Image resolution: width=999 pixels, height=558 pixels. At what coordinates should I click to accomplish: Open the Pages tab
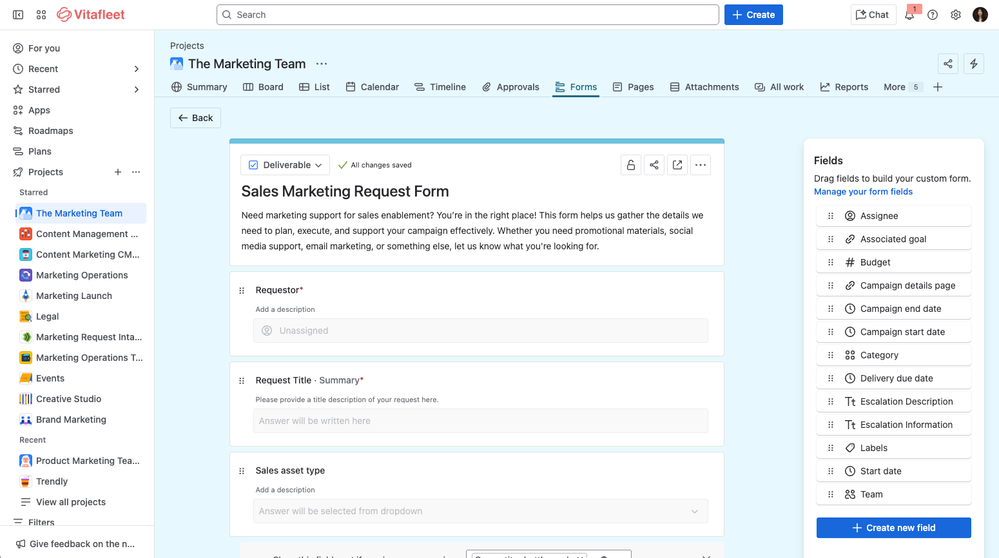pos(633,87)
